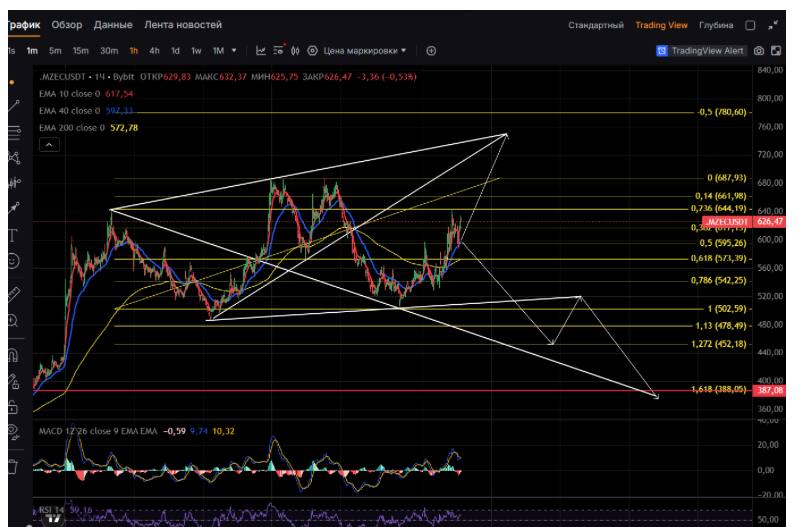812x527 pixels.
Task: Select the 1d timeframe
Action: pos(176,51)
